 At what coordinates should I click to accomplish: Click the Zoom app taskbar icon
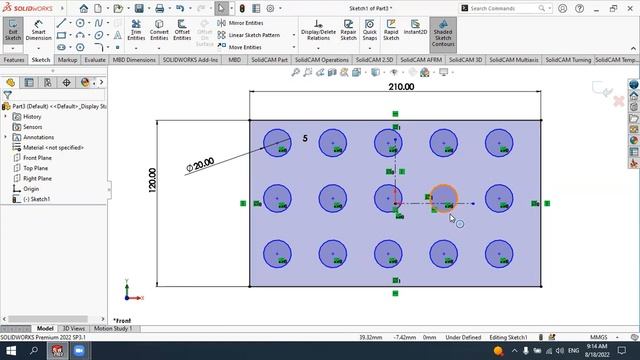(x=80, y=351)
